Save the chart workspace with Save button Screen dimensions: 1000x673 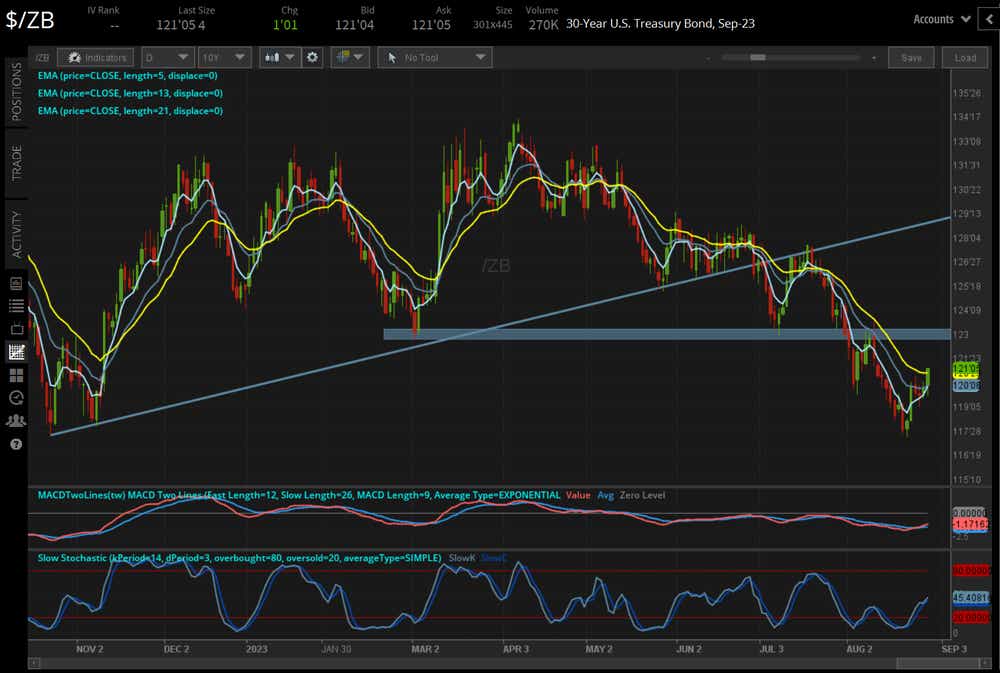point(911,57)
